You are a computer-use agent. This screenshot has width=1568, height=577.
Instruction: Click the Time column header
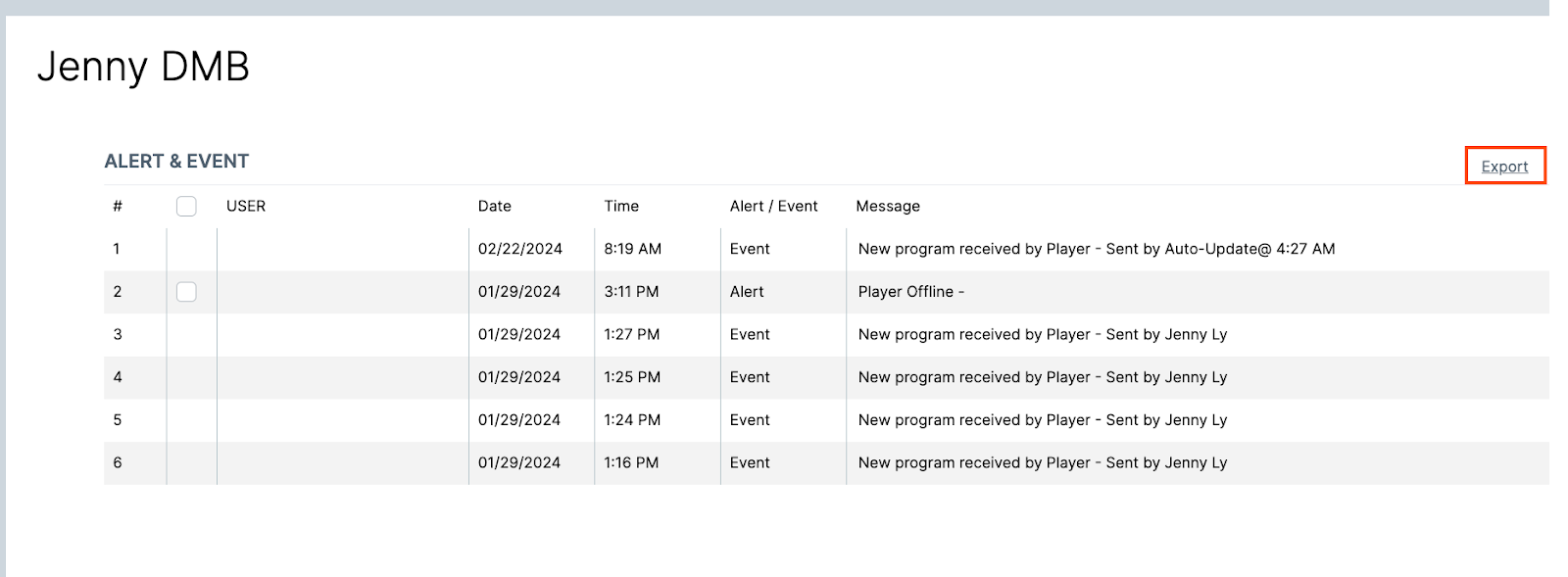(x=621, y=206)
